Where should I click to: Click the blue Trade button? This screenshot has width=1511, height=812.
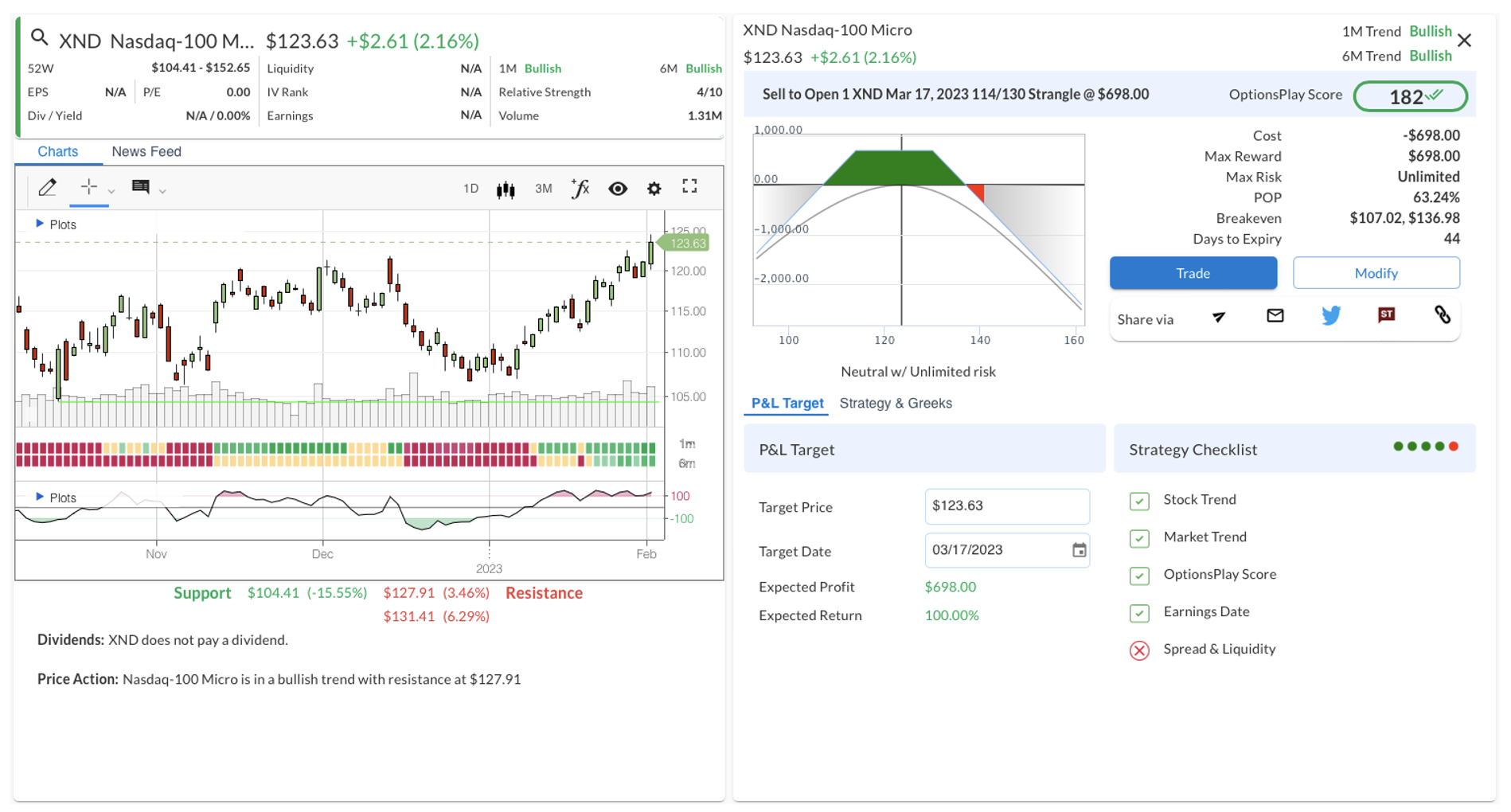[x=1193, y=273]
